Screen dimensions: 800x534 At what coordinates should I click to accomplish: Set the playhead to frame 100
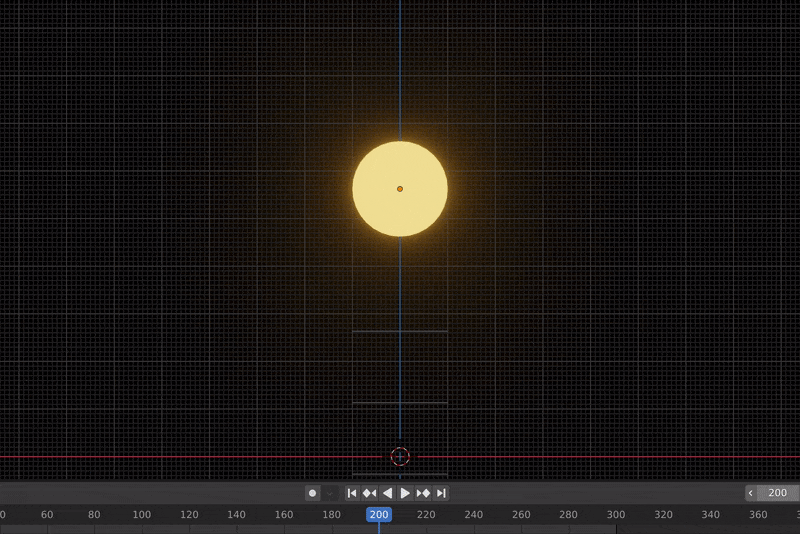point(141,515)
